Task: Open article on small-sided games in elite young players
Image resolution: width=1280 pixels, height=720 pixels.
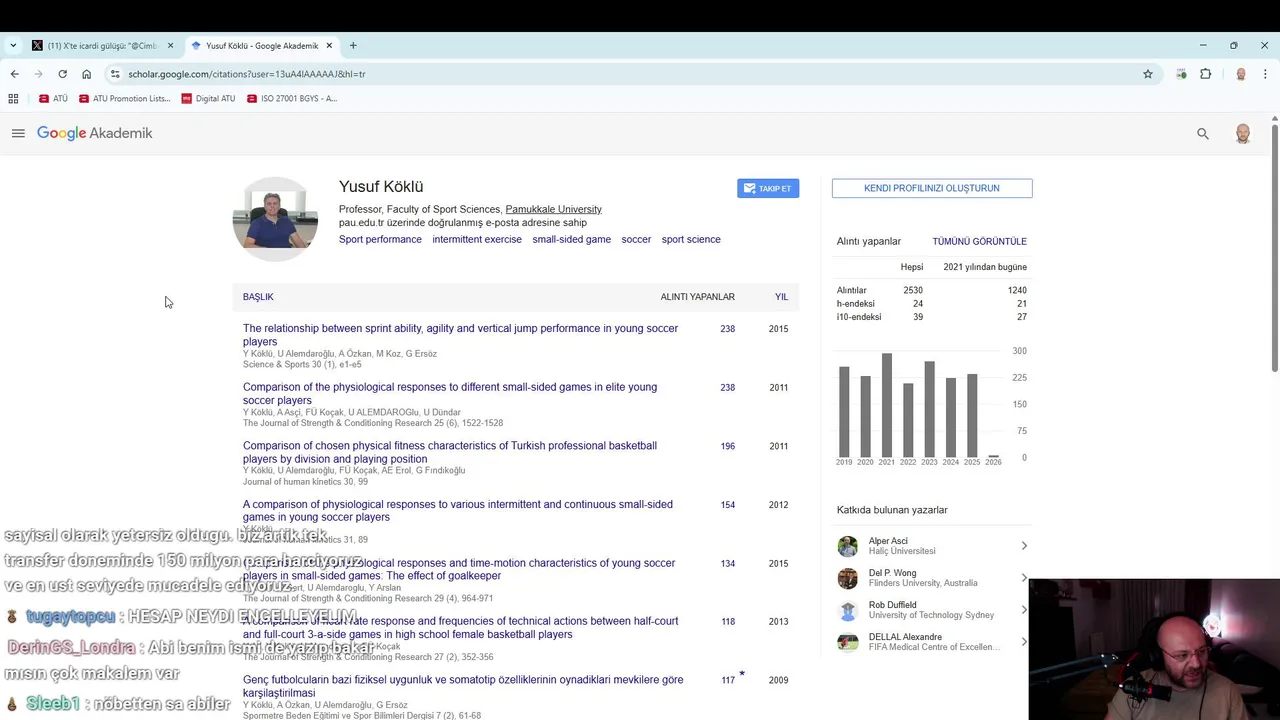Action: point(450,394)
